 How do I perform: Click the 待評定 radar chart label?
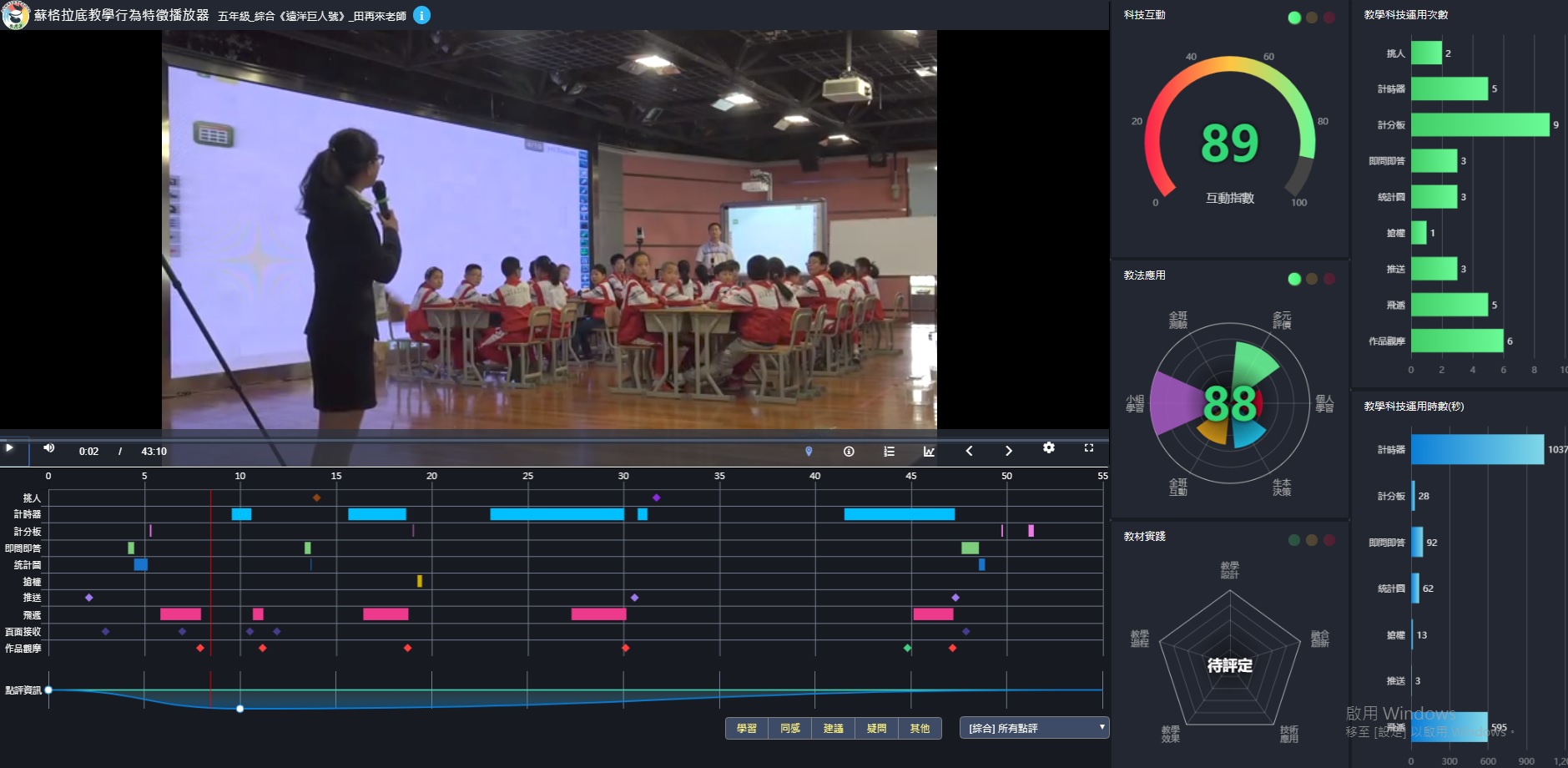[1229, 665]
